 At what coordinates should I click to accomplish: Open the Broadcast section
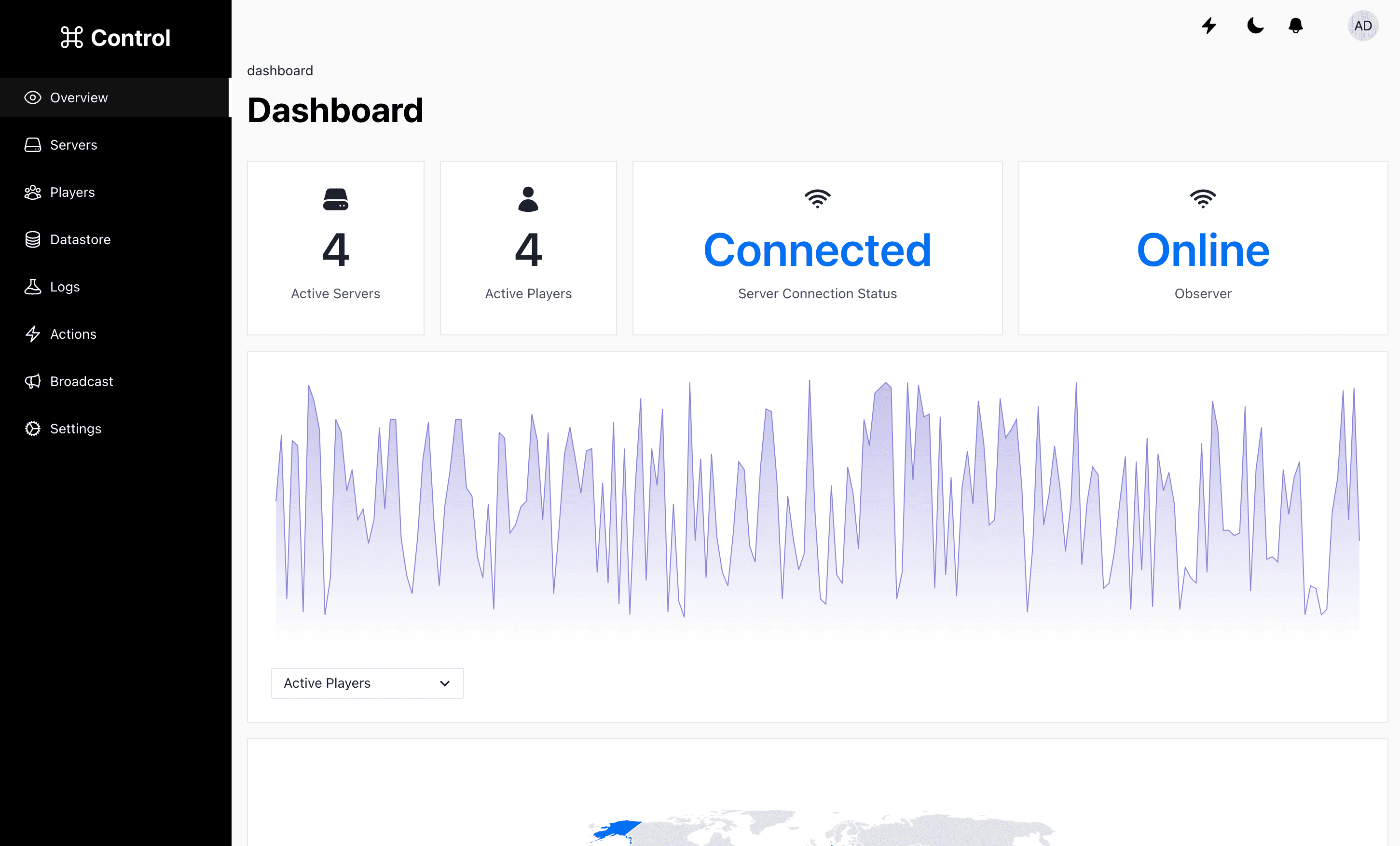(x=81, y=381)
